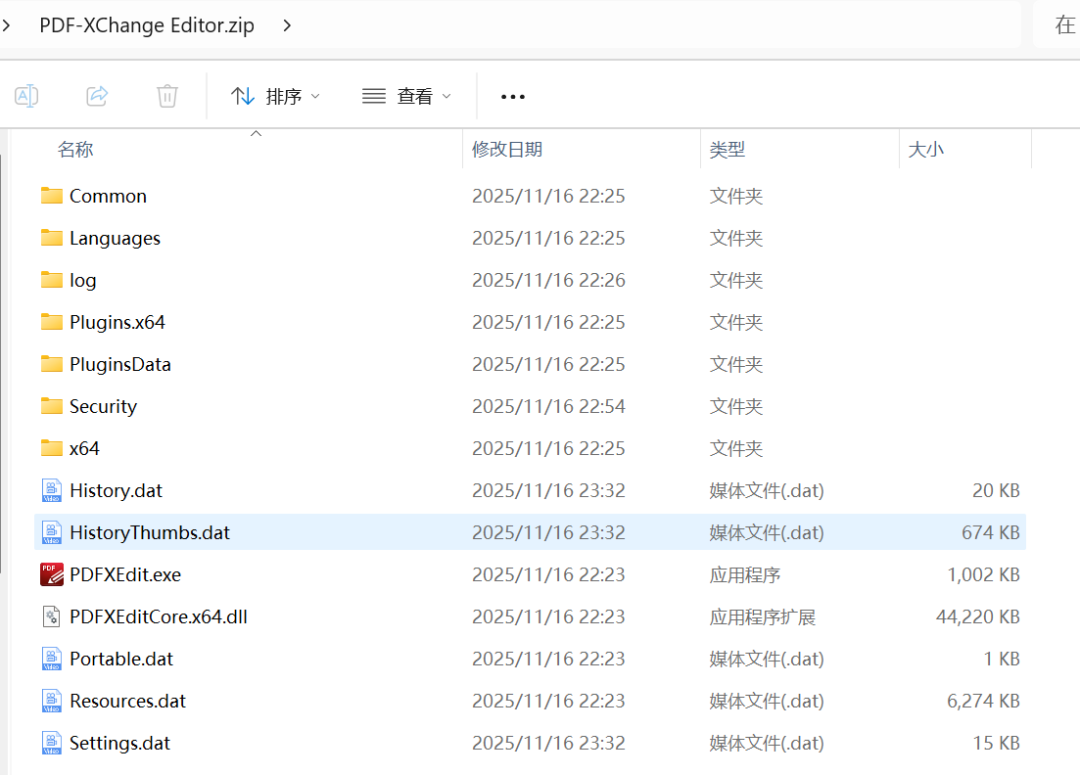Open the three-dot more options menu

[x=512, y=97]
